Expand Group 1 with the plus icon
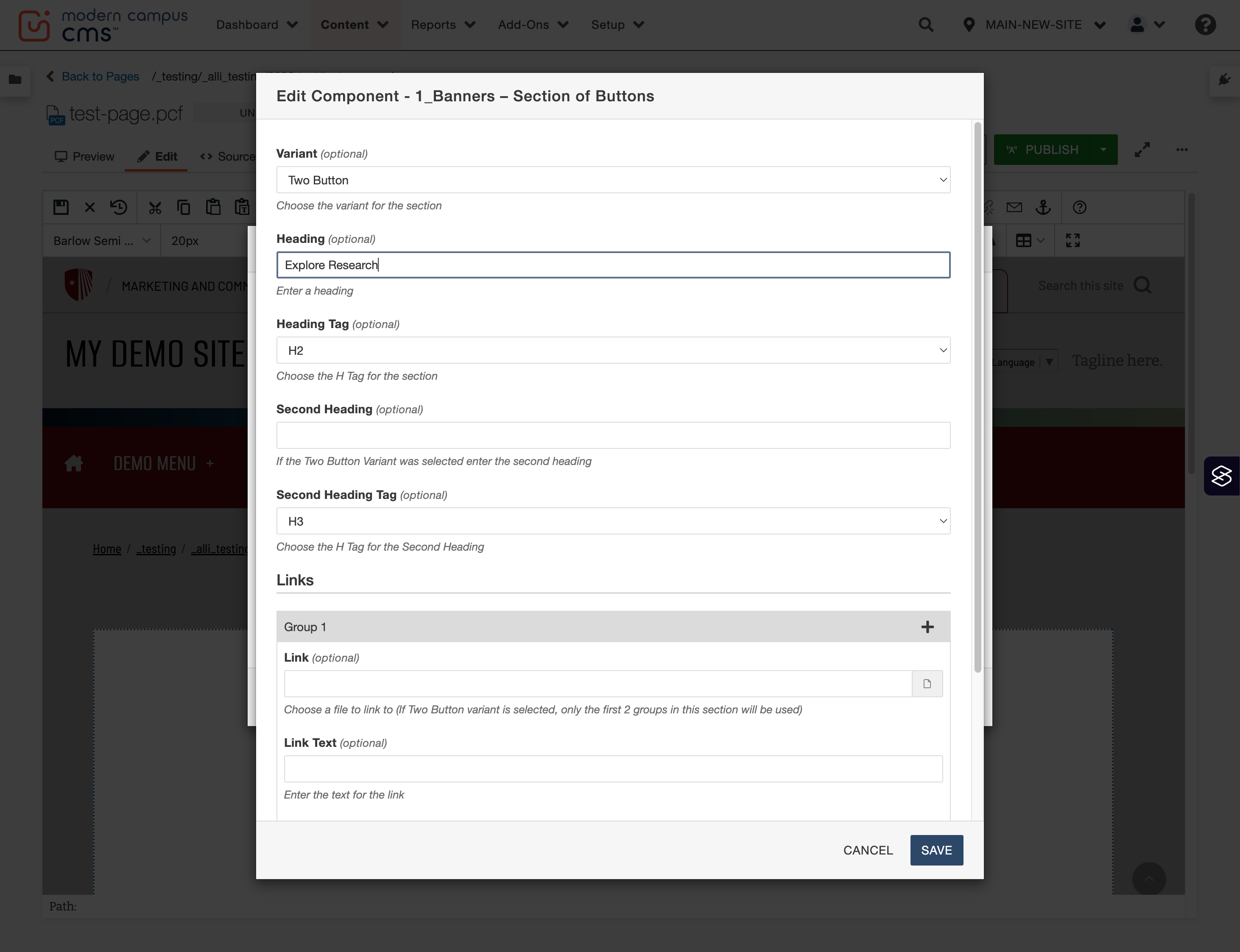1240x952 pixels. pos(927,627)
